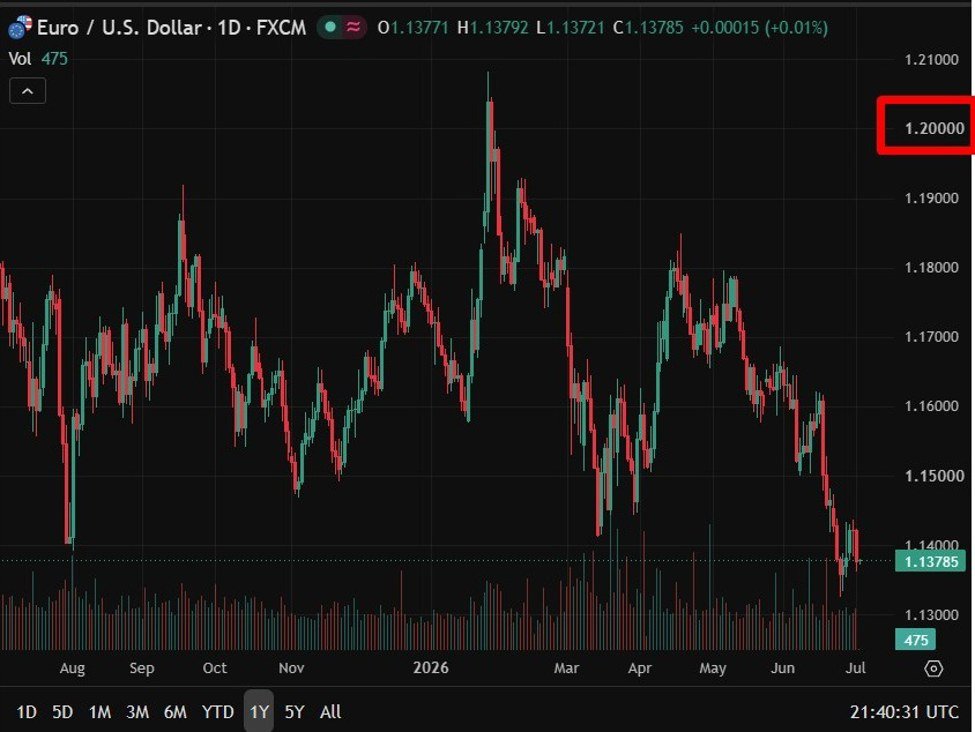Click the highlighted 1.20000 price axis label
The height and width of the screenshot is (732, 975).
pyautogui.click(x=935, y=128)
